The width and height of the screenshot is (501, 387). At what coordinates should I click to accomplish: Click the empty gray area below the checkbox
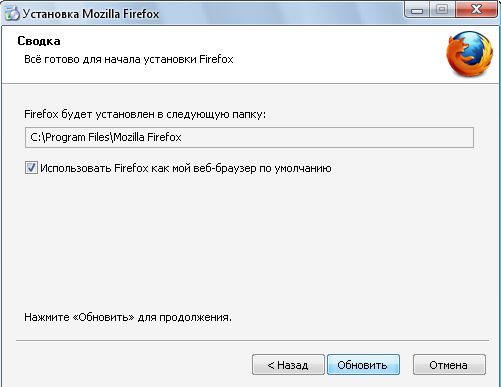tap(249, 242)
